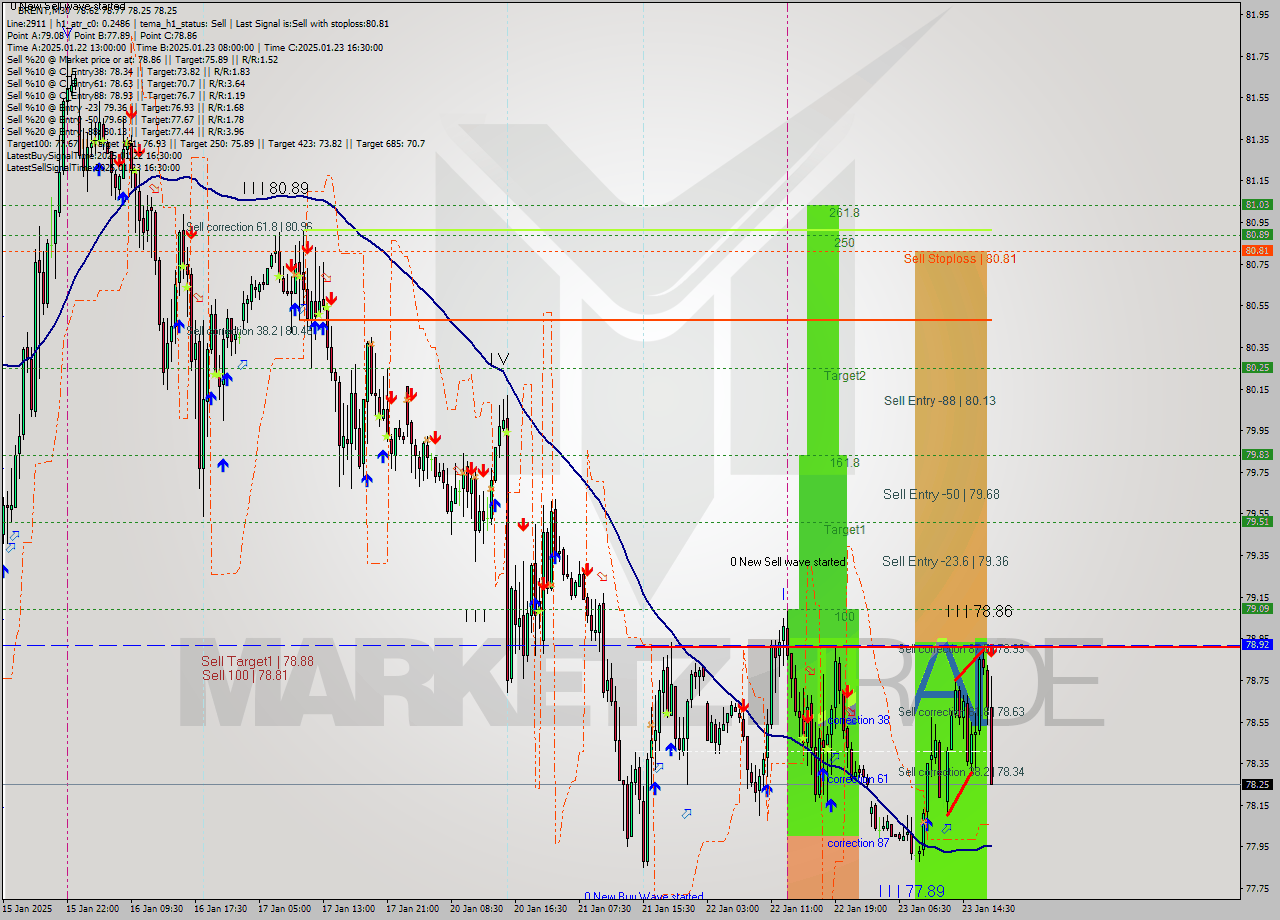Click the '22 Jan 11:00' time axis label
Image resolution: width=1280 pixels, height=920 pixels.
[x=796, y=909]
